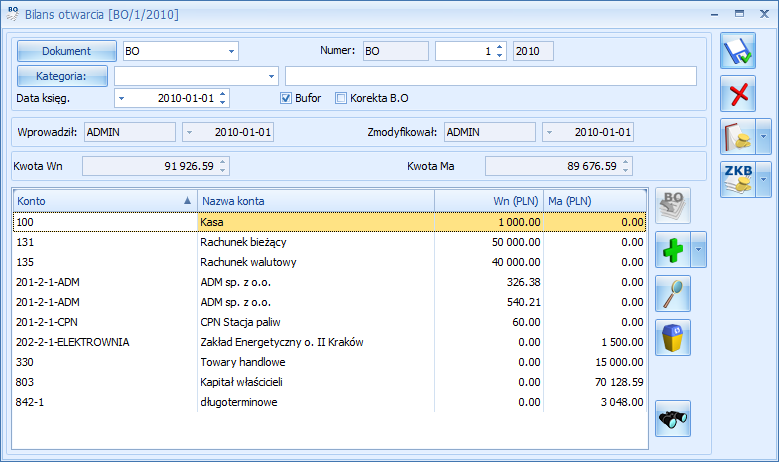Click account number 131 cell
The height and width of the screenshot is (462, 779).
coord(105,242)
